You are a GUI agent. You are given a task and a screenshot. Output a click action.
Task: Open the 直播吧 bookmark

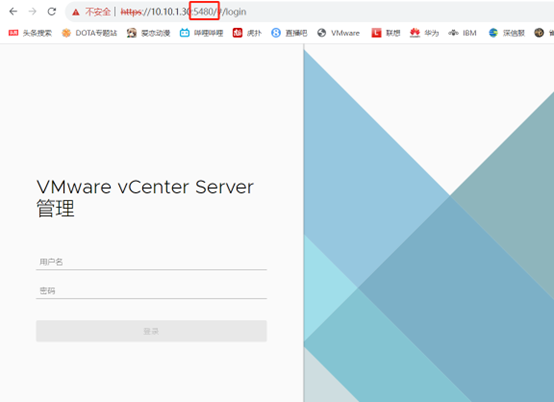[289, 33]
